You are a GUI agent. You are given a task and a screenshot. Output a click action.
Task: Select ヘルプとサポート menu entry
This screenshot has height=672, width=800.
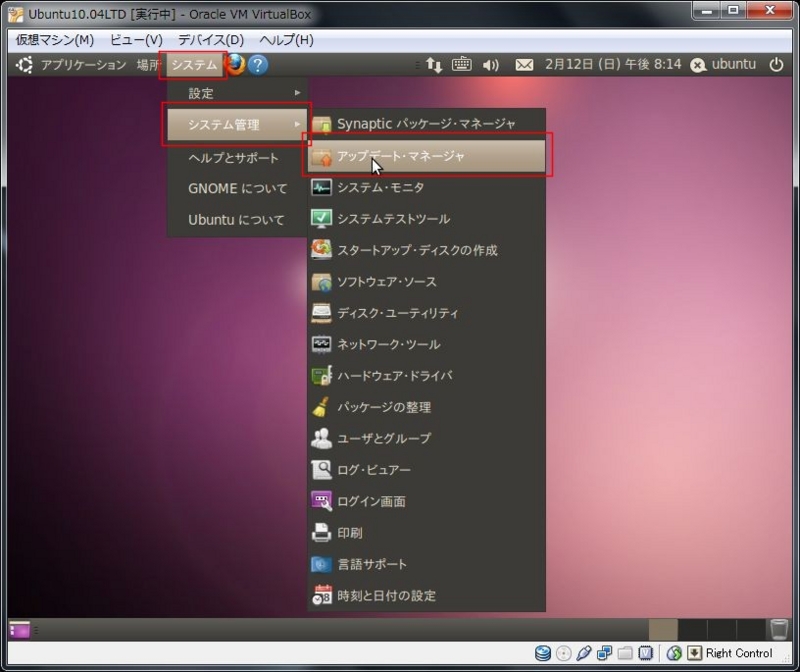click(237, 158)
